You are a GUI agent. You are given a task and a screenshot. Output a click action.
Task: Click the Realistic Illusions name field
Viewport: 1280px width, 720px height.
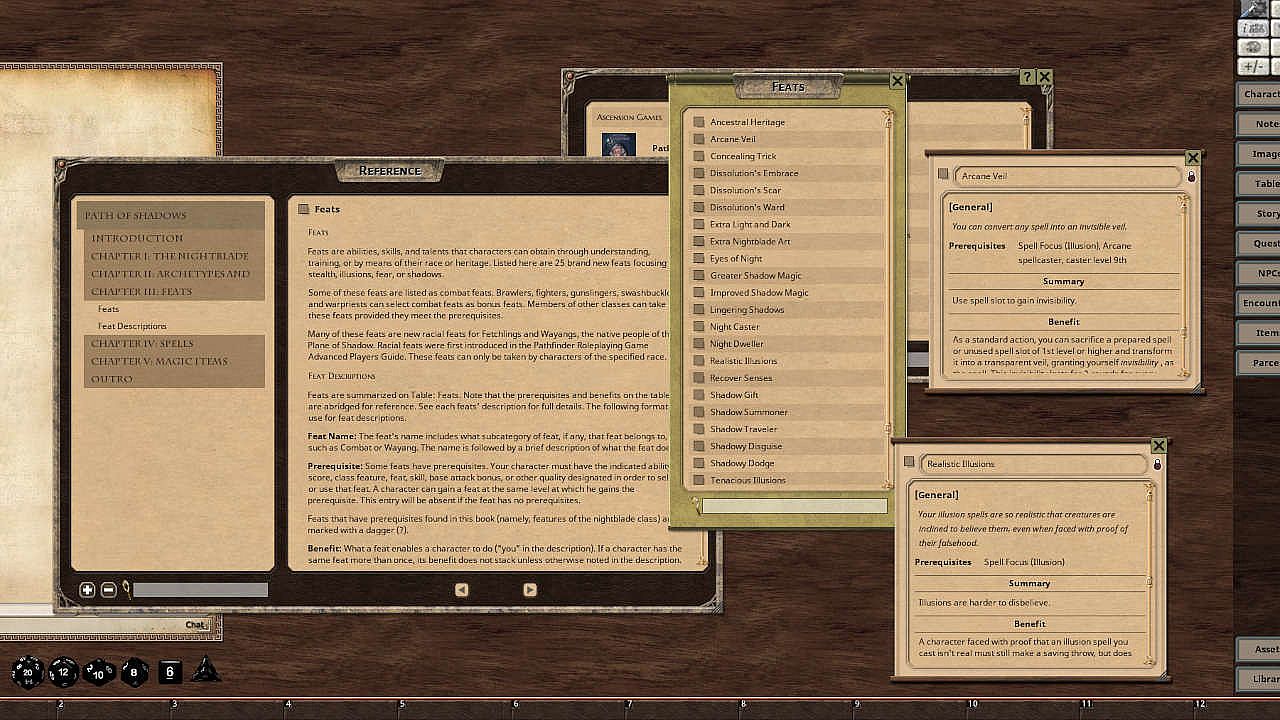click(1033, 464)
